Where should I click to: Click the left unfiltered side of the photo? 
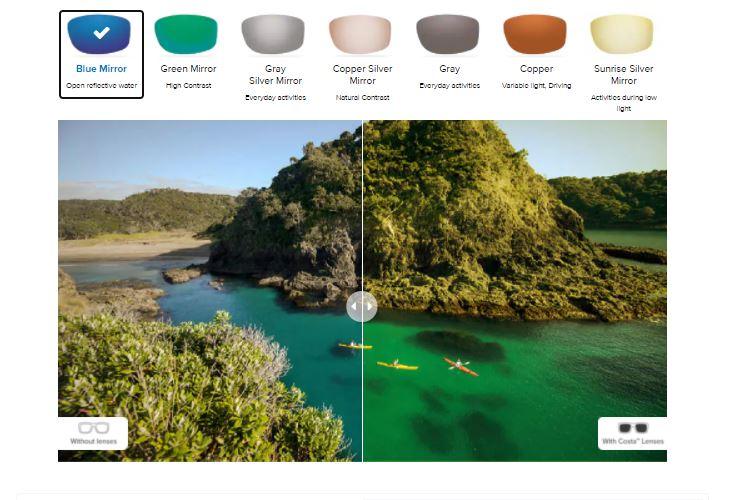pyautogui.click(x=210, y=291)
